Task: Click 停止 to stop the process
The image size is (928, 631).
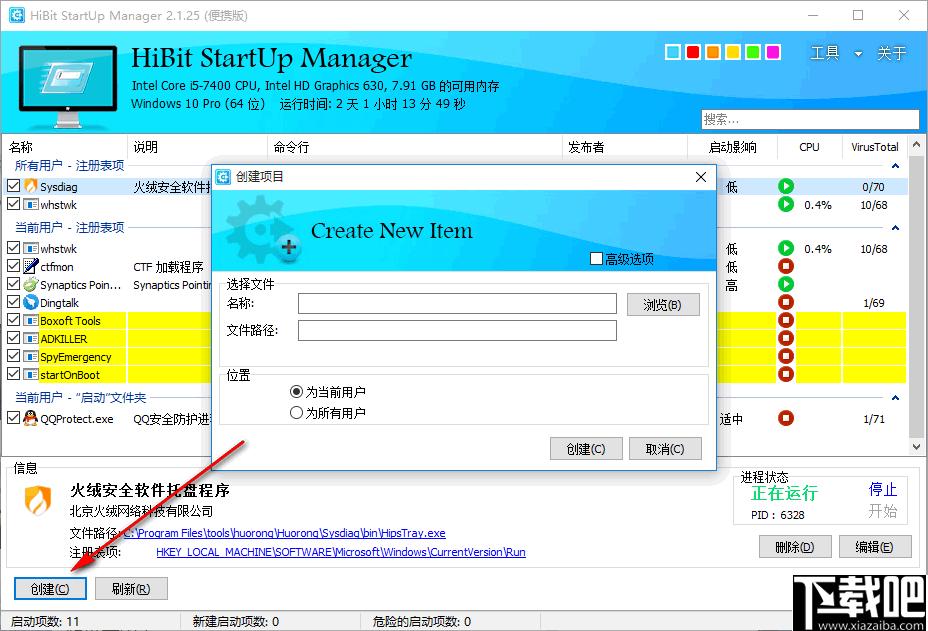Action: pyautogui.click(x=882, y=490)
